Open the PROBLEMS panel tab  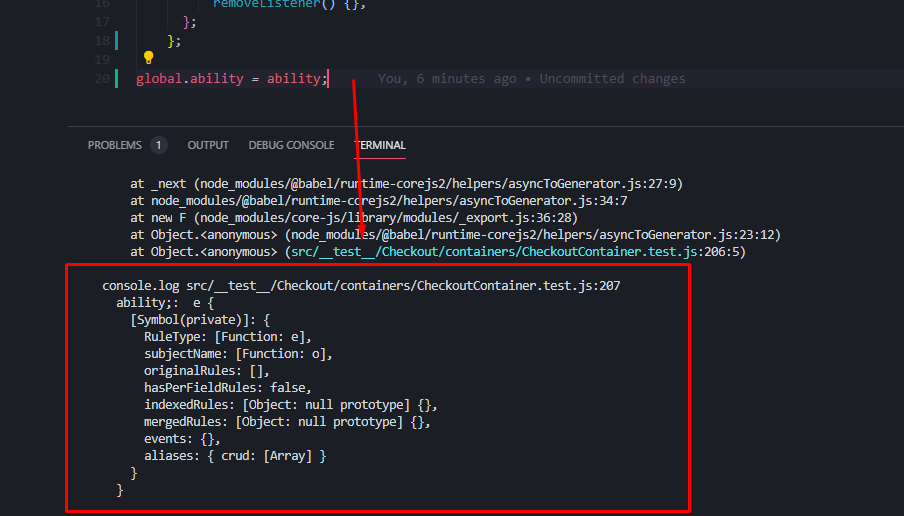coord(115,145)
